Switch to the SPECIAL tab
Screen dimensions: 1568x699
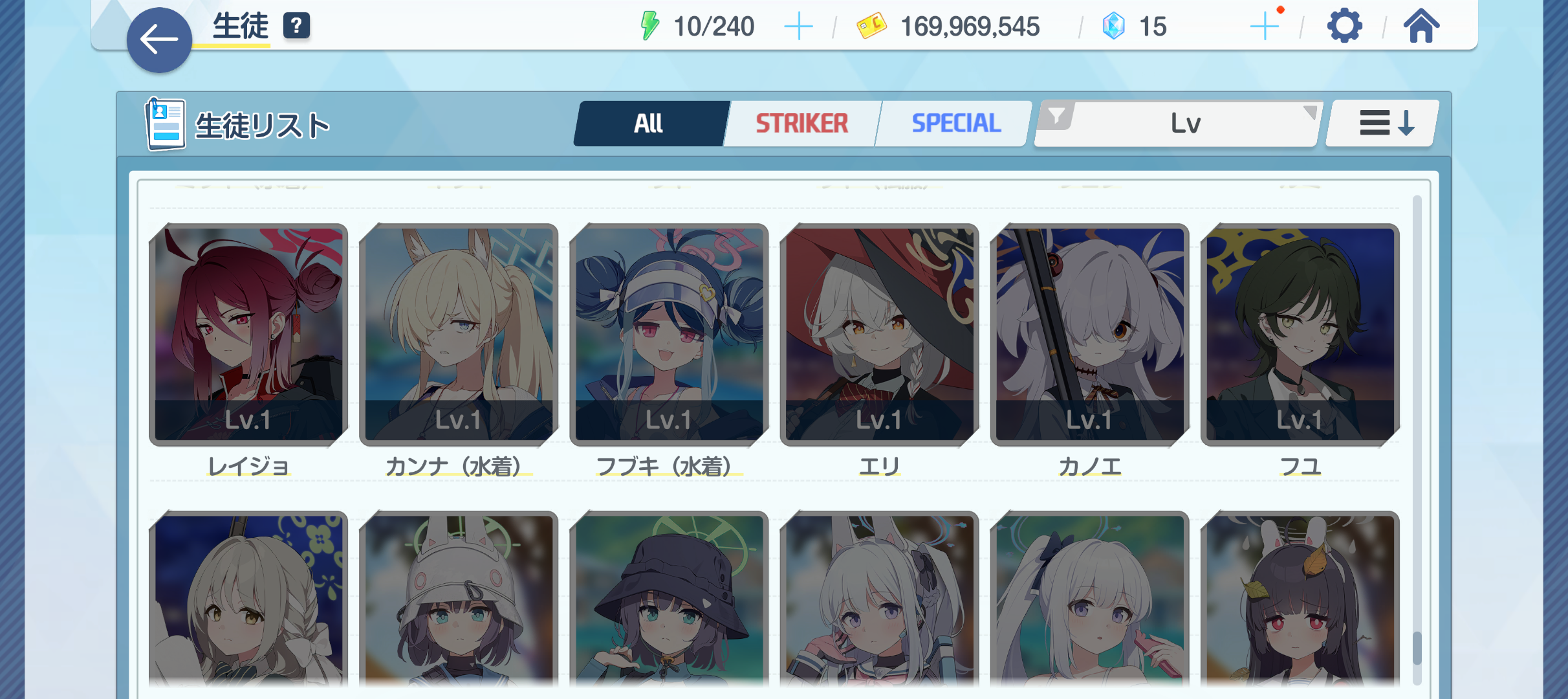point(955,123)
